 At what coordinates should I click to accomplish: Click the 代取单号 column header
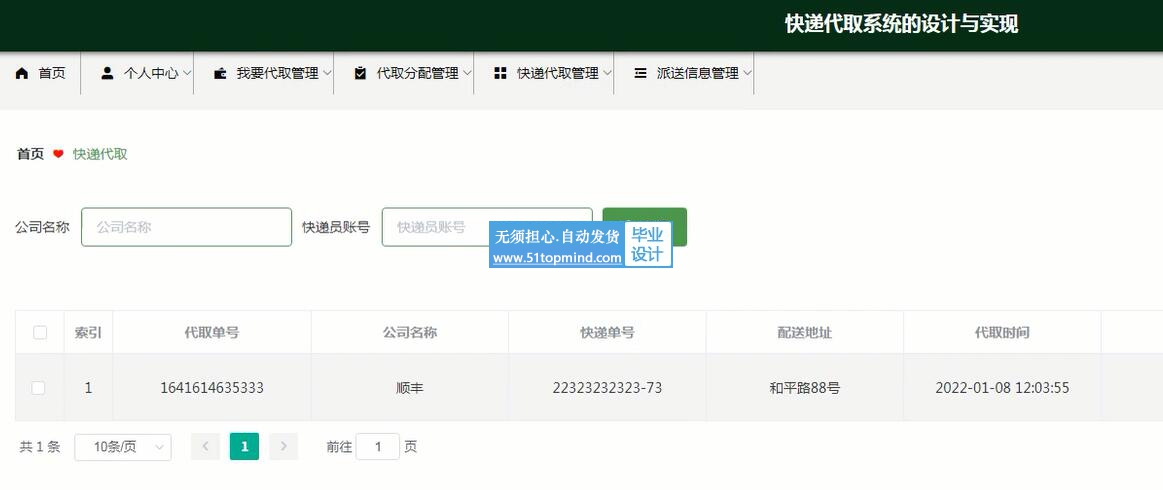click(211, 333)
